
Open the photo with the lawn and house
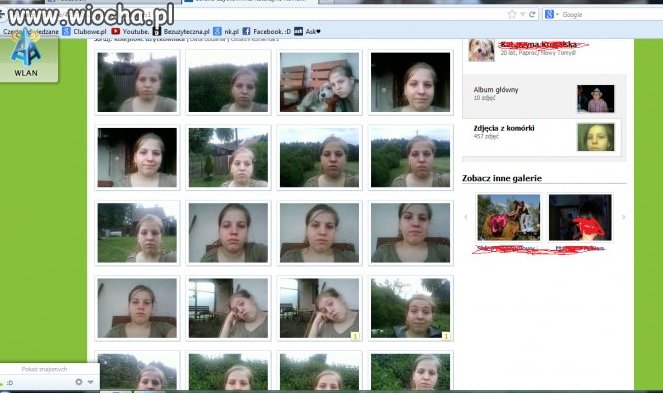137,233
